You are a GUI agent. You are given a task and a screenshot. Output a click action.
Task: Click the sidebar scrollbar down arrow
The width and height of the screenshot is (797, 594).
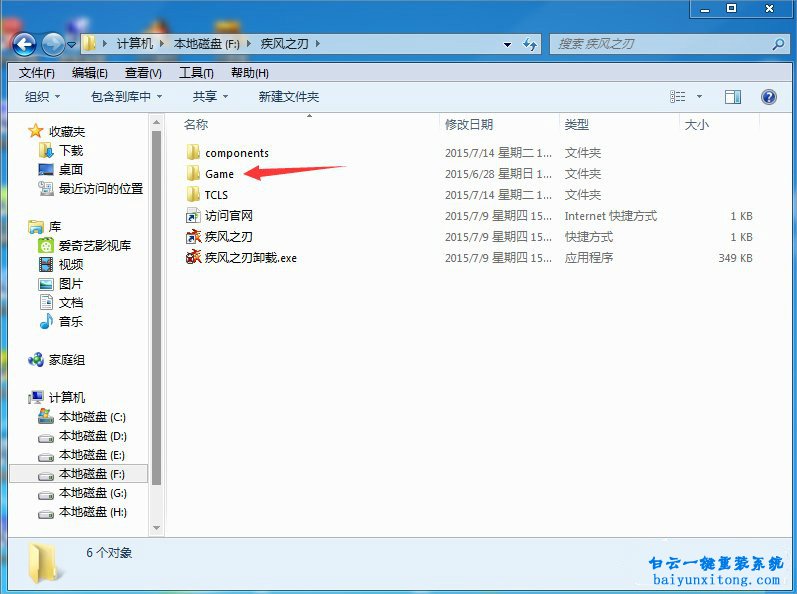tap(156, 528)
